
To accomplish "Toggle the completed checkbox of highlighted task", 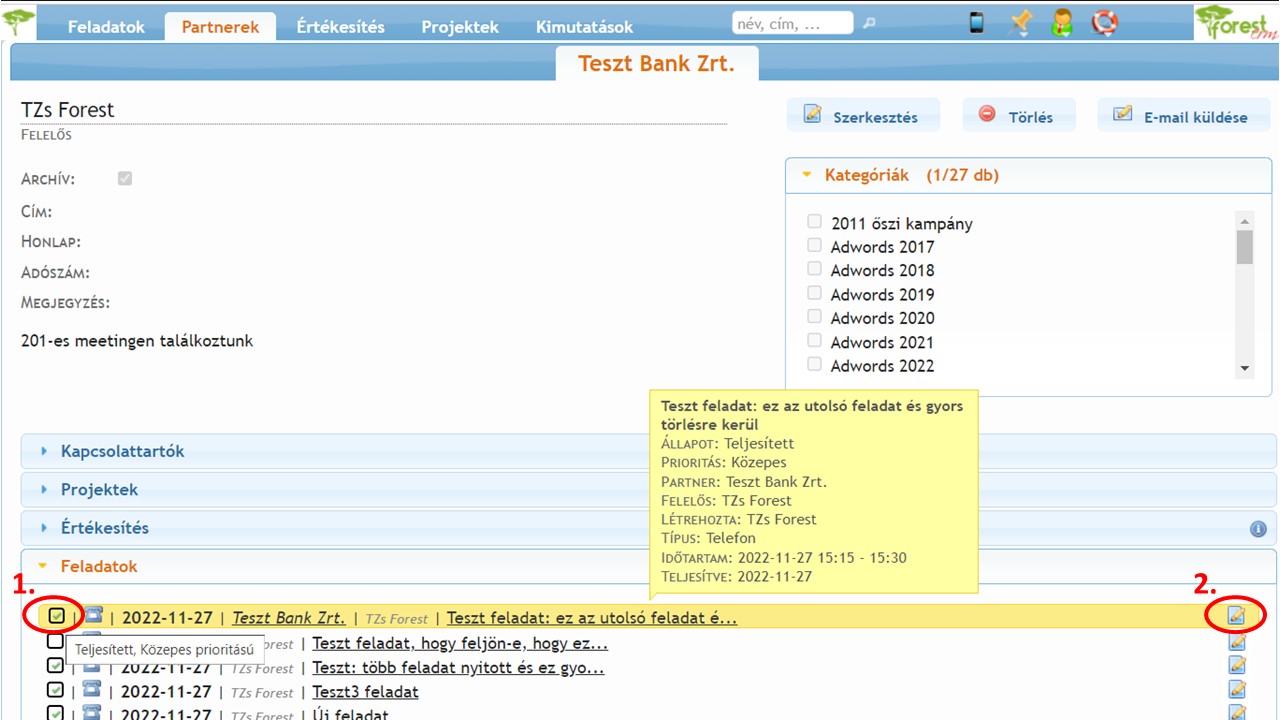I will 56,616.
